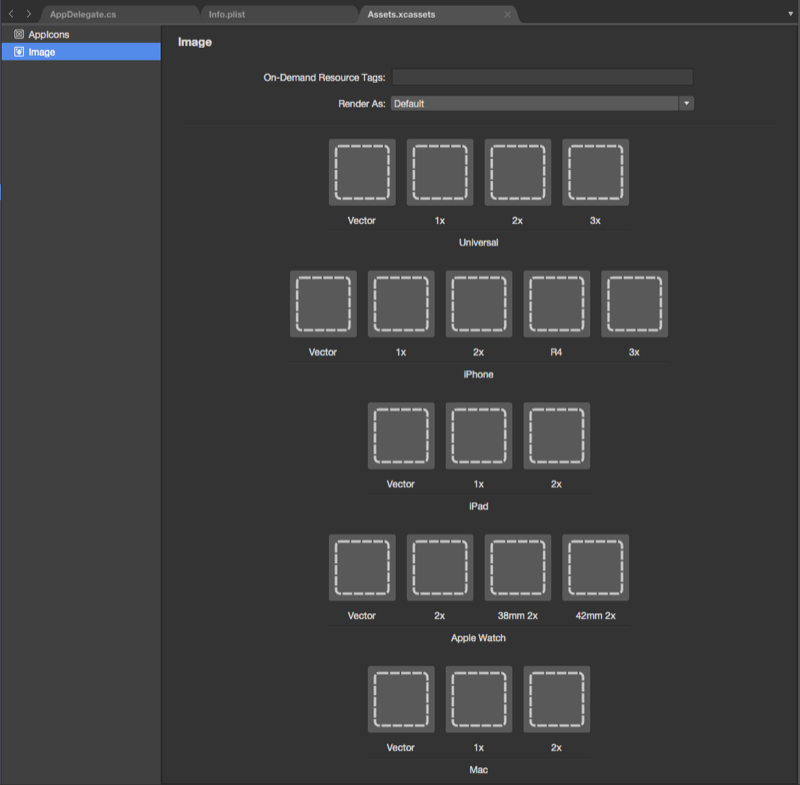Click the back navigation arrow
The image size is (800, 785).
pyautogui.click(x=10, y=13)
